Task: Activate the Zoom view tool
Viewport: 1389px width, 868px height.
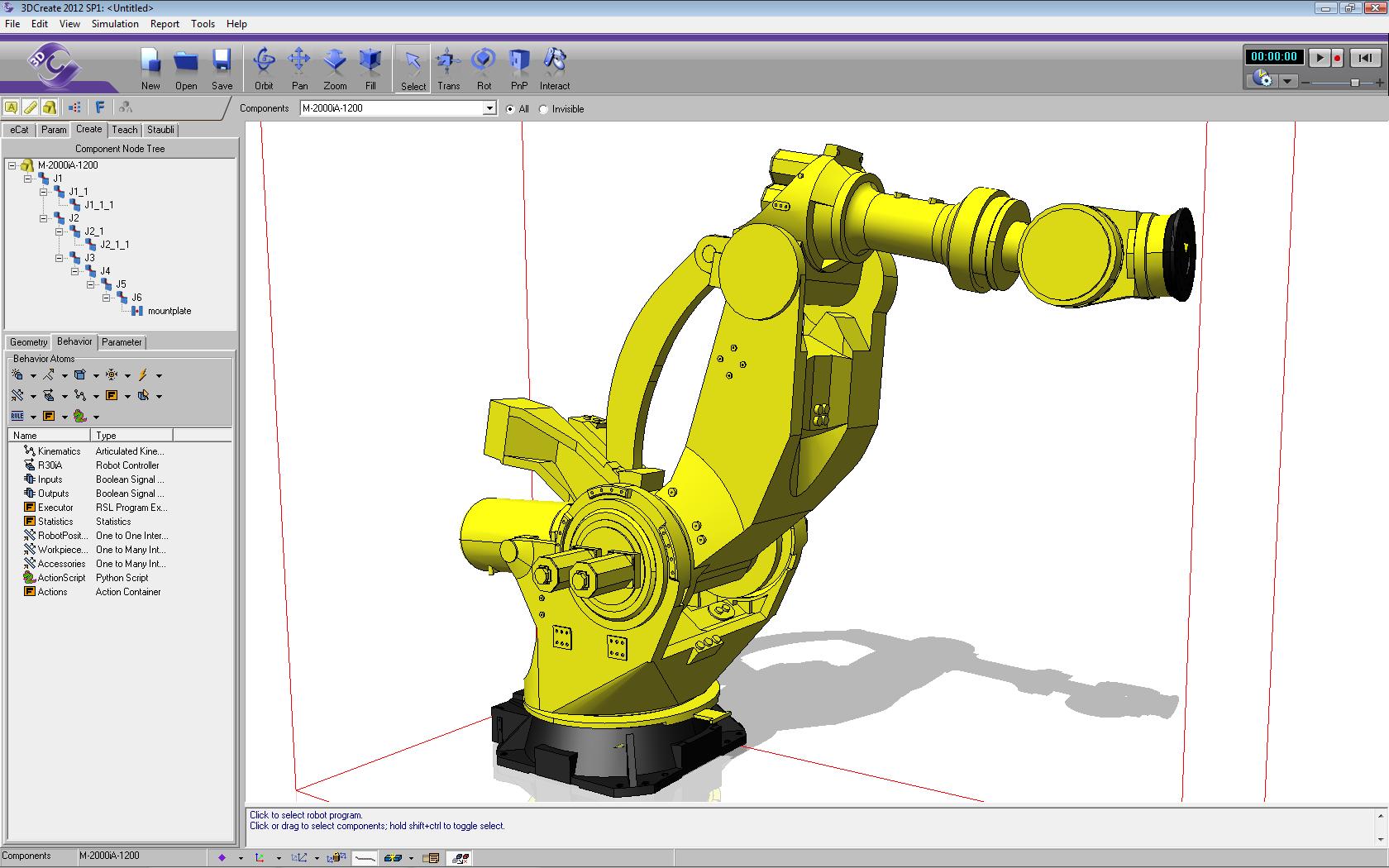Action: click(x=335, y=68)
